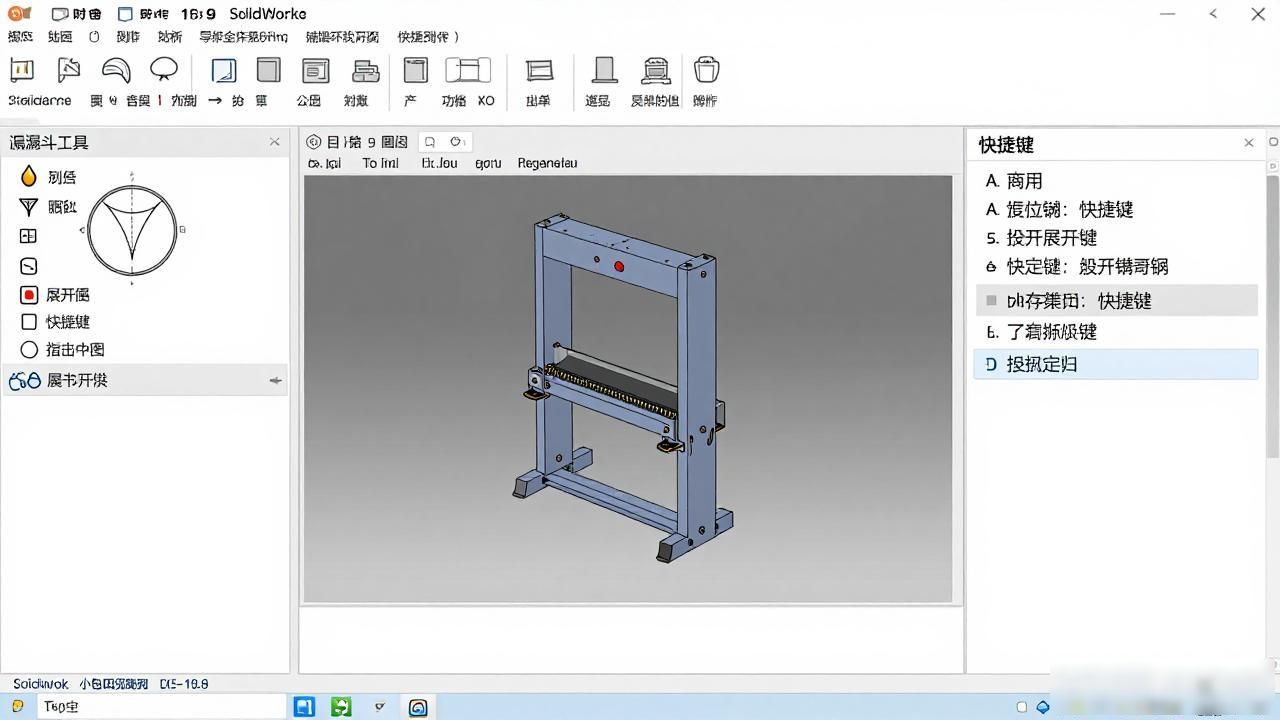Click the grid table icon in the left panel

click(x=28, y=236)
